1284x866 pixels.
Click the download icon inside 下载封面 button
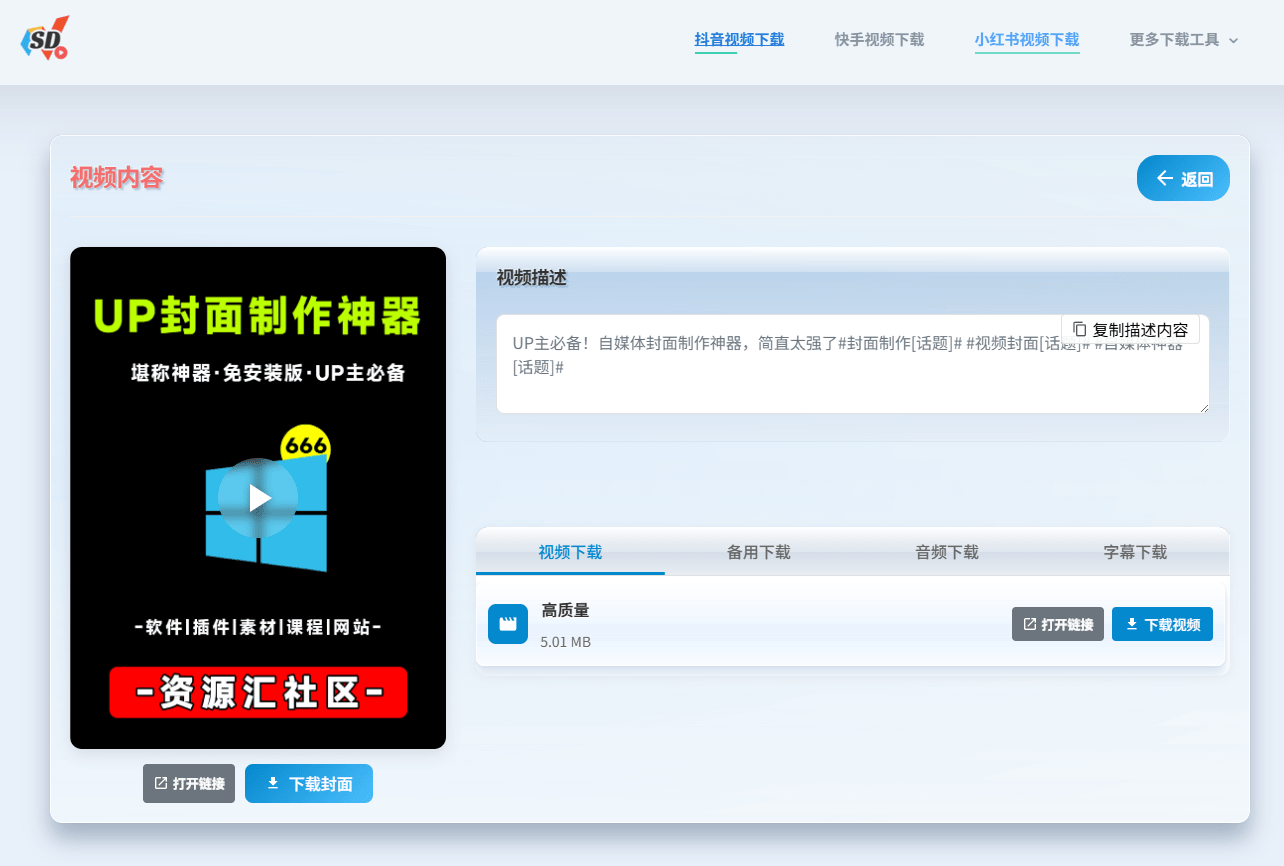[272, 783]
